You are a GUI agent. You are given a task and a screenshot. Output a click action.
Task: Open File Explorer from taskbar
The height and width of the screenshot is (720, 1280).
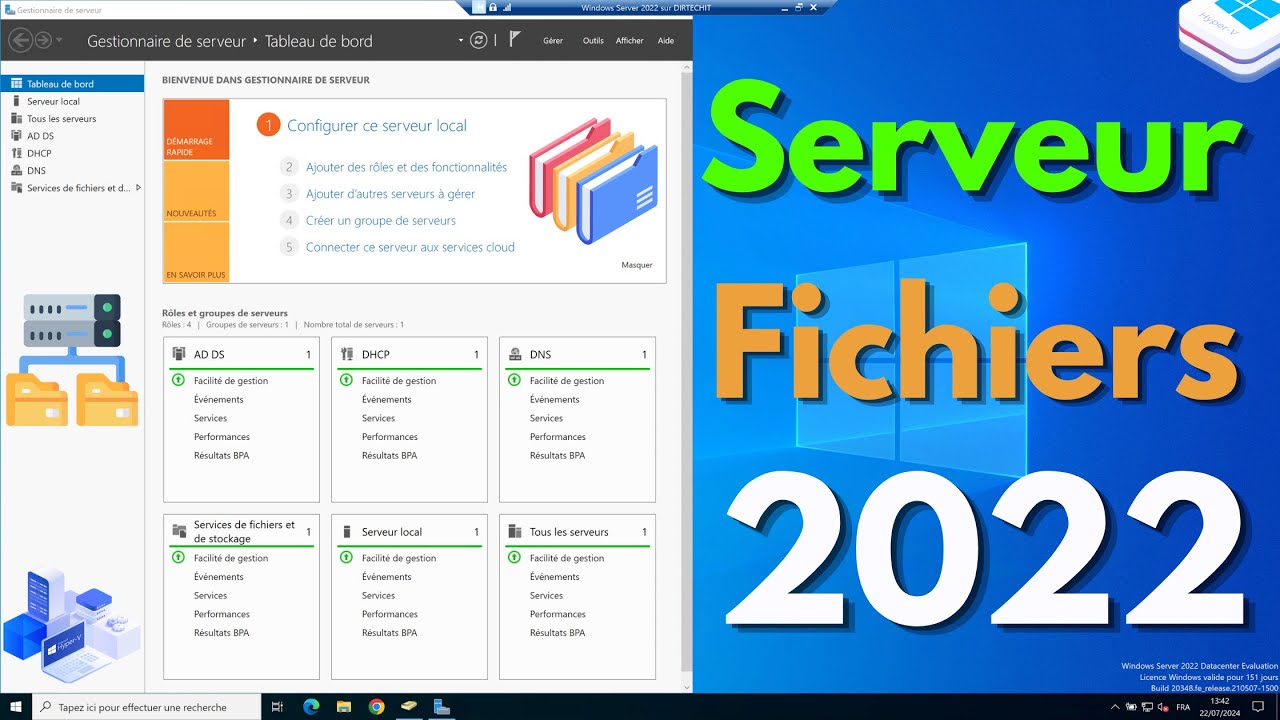pyautogui.click(x=343, y=707)
